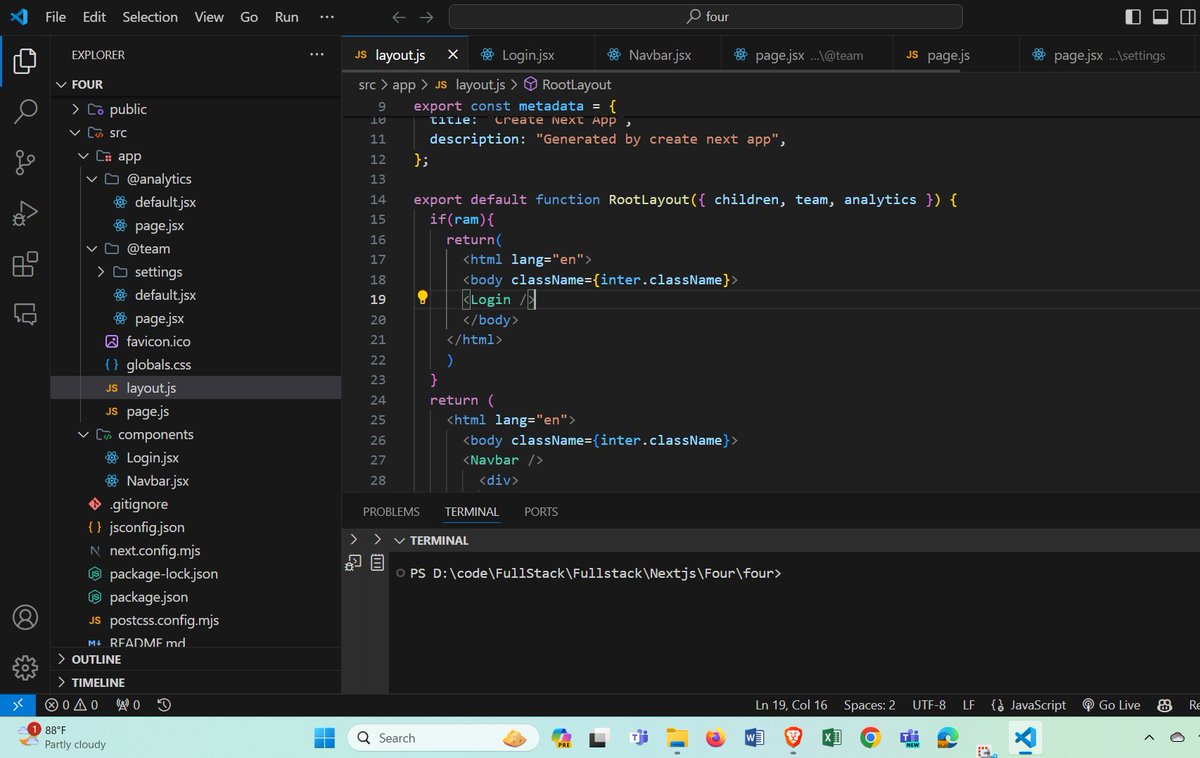Screen dimensions: 1200x758
Task: Go back using the left arrow
Action: [x=399, y=17]
